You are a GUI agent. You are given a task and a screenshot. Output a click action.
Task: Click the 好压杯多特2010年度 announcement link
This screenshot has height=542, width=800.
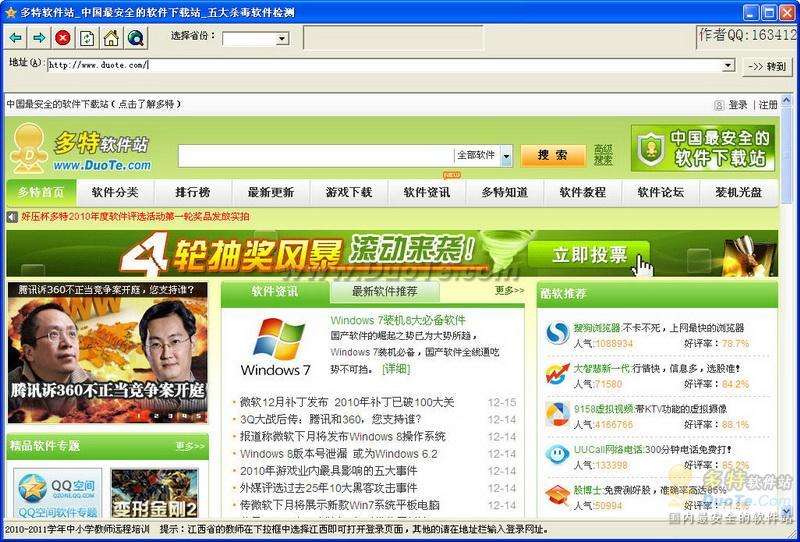pos(135,216)
